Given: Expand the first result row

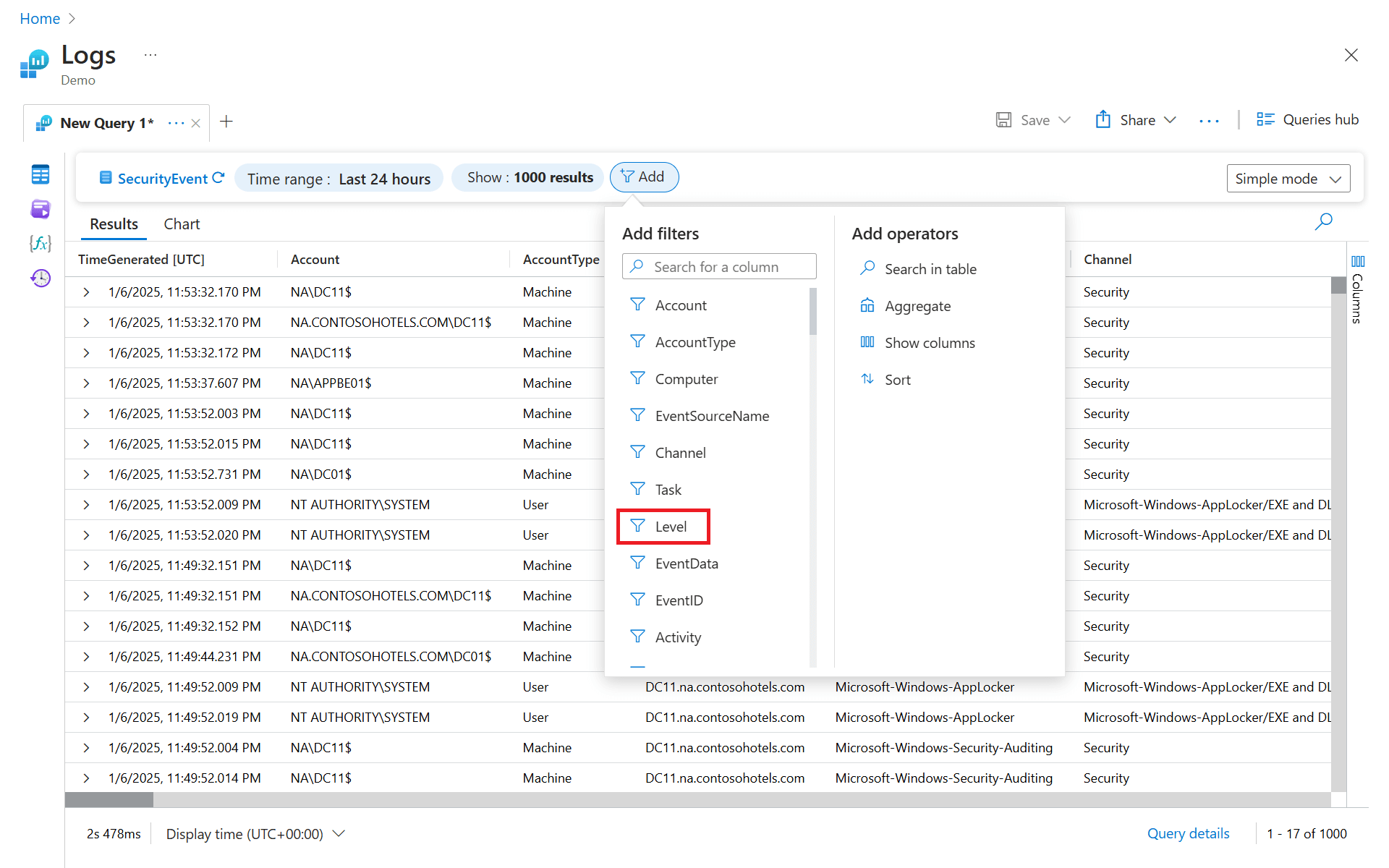Looking at the screenshot, I should (86, 292).
